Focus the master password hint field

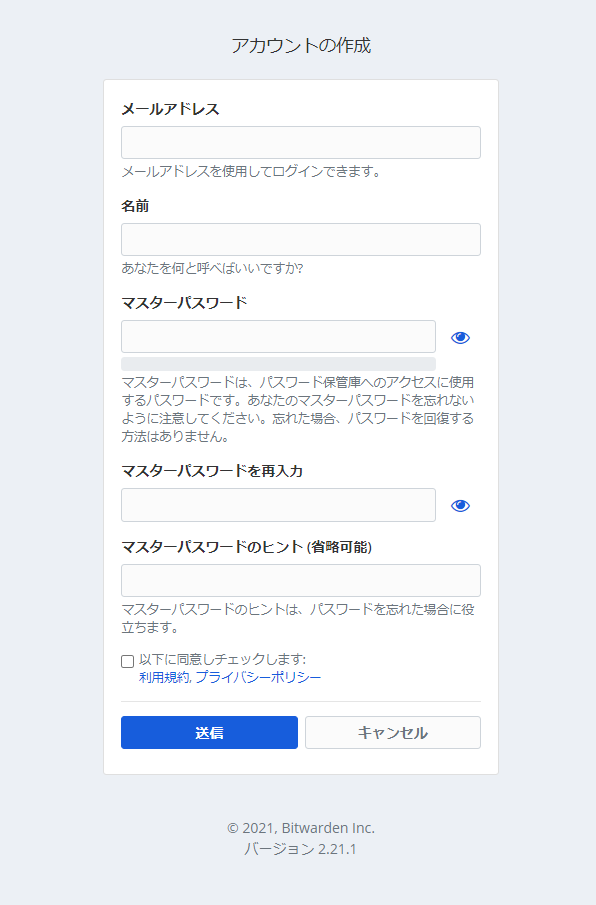click(300, 580)
